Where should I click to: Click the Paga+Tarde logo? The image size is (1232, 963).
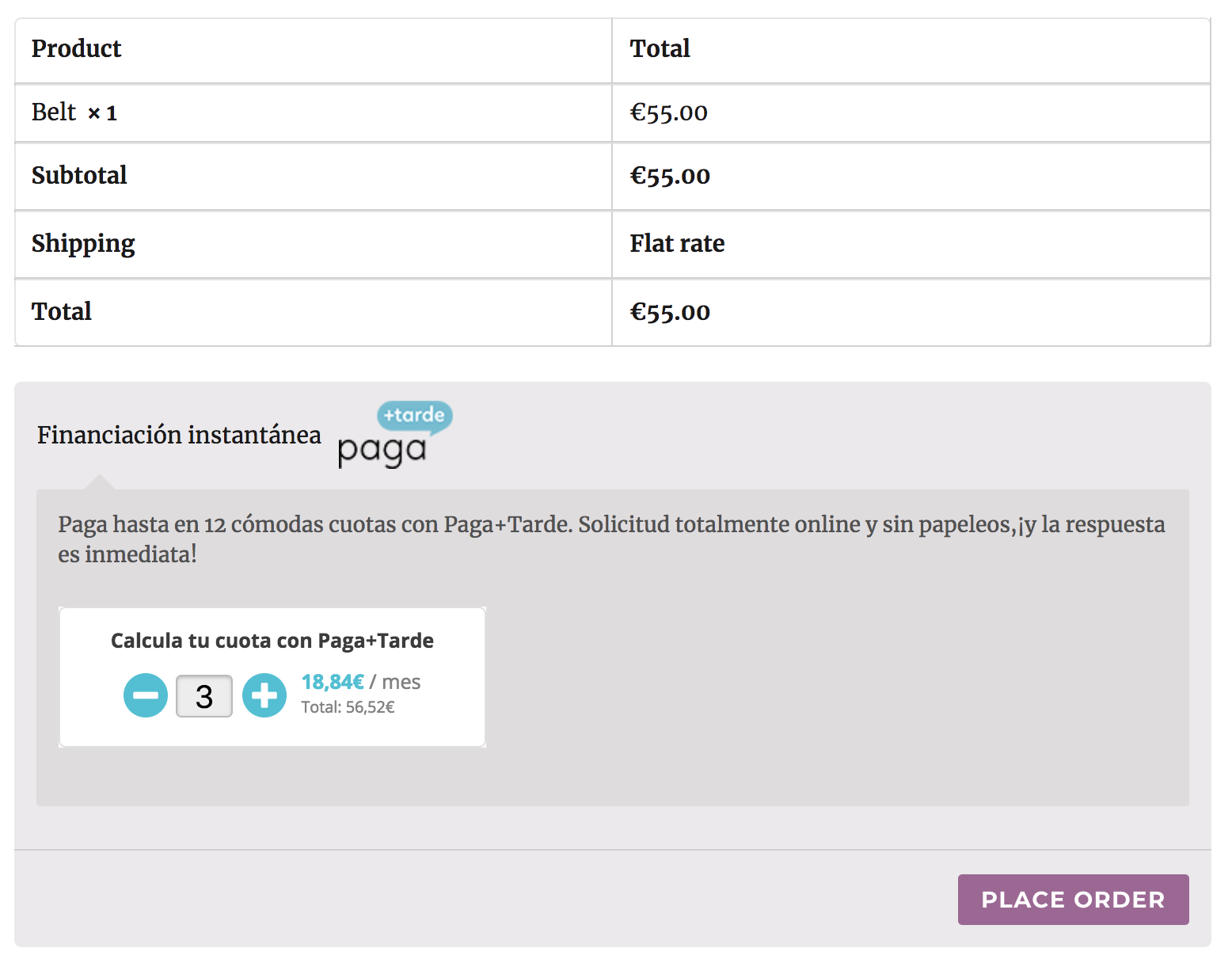394,436
